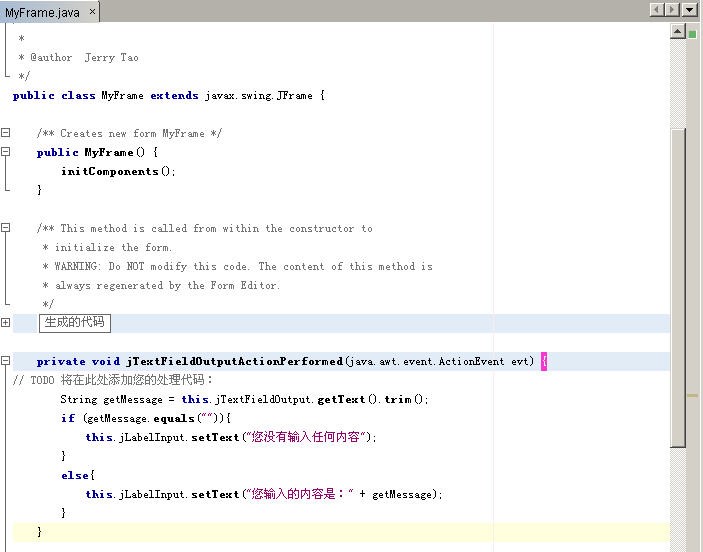
Task: Collapse the jTextFieldOutputActionPerformed method fold
Action: point(5,361)
